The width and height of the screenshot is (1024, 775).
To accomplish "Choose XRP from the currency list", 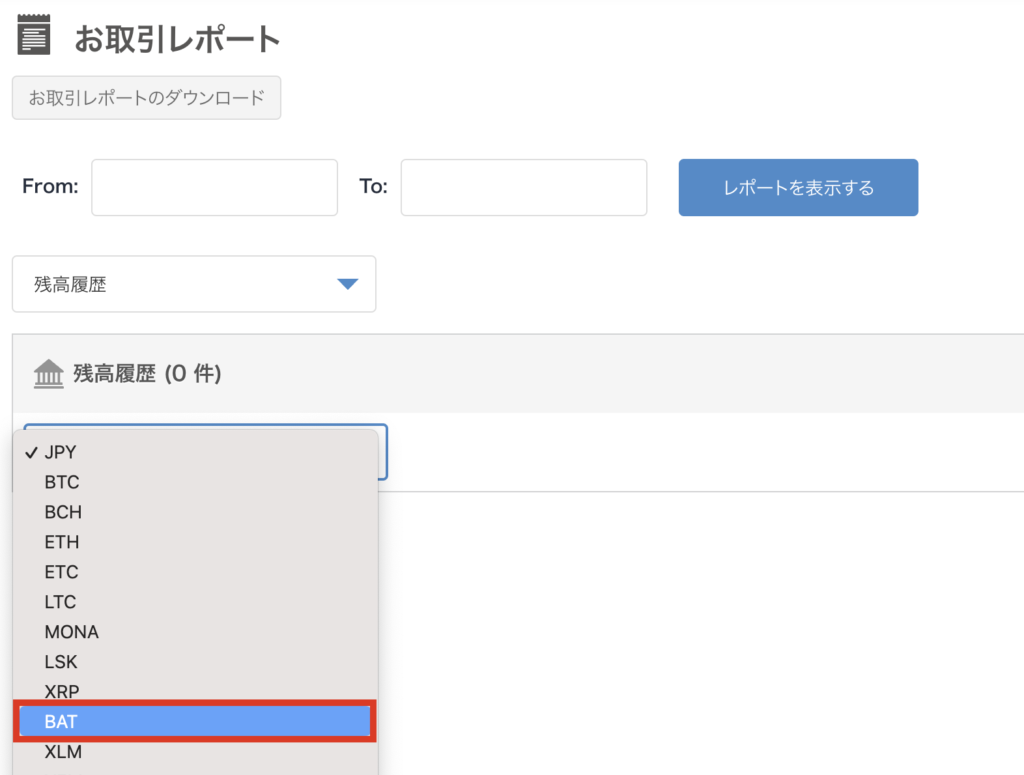I will (x=195, y=691).
